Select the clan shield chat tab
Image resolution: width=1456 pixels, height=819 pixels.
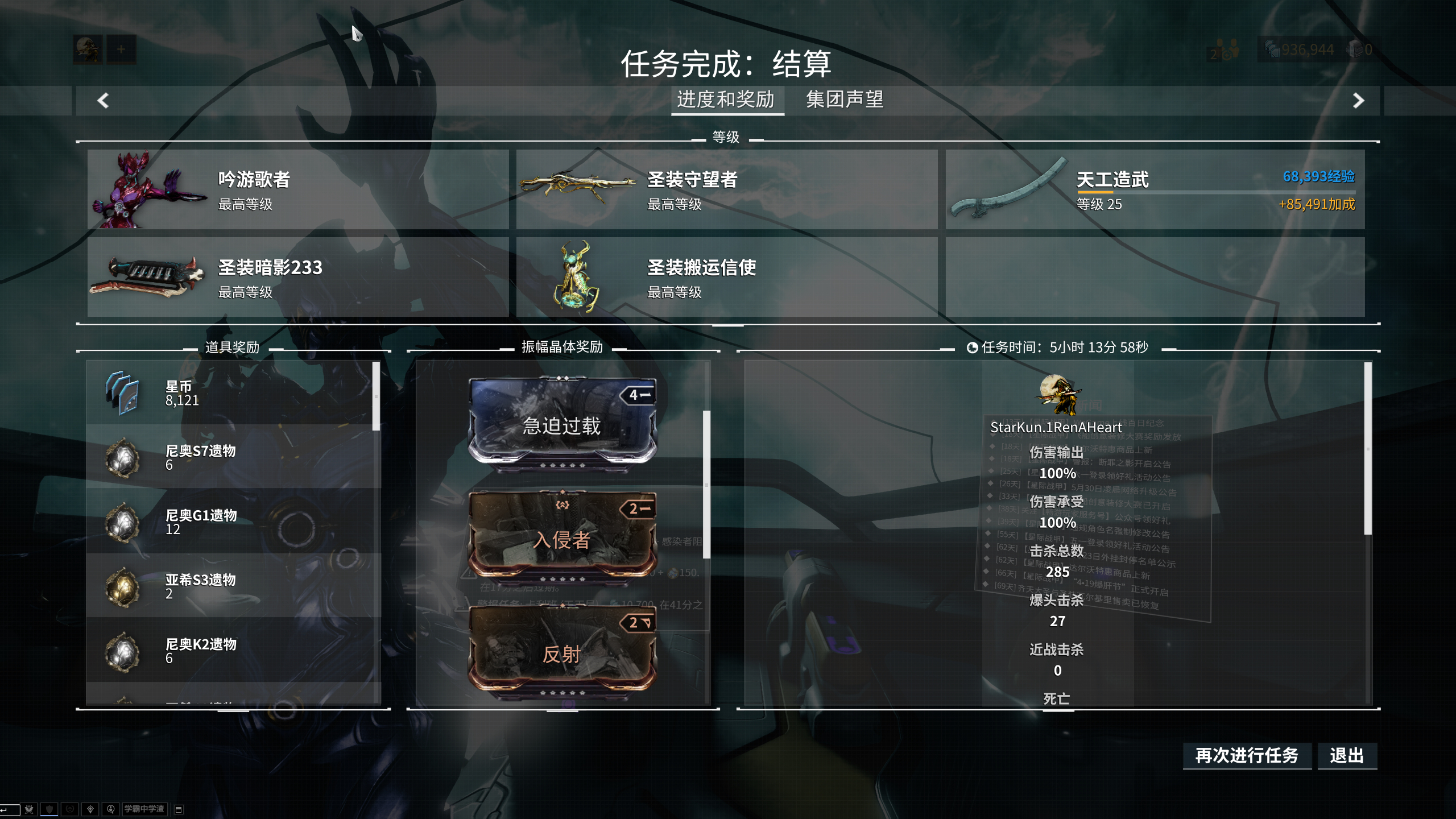49,809
